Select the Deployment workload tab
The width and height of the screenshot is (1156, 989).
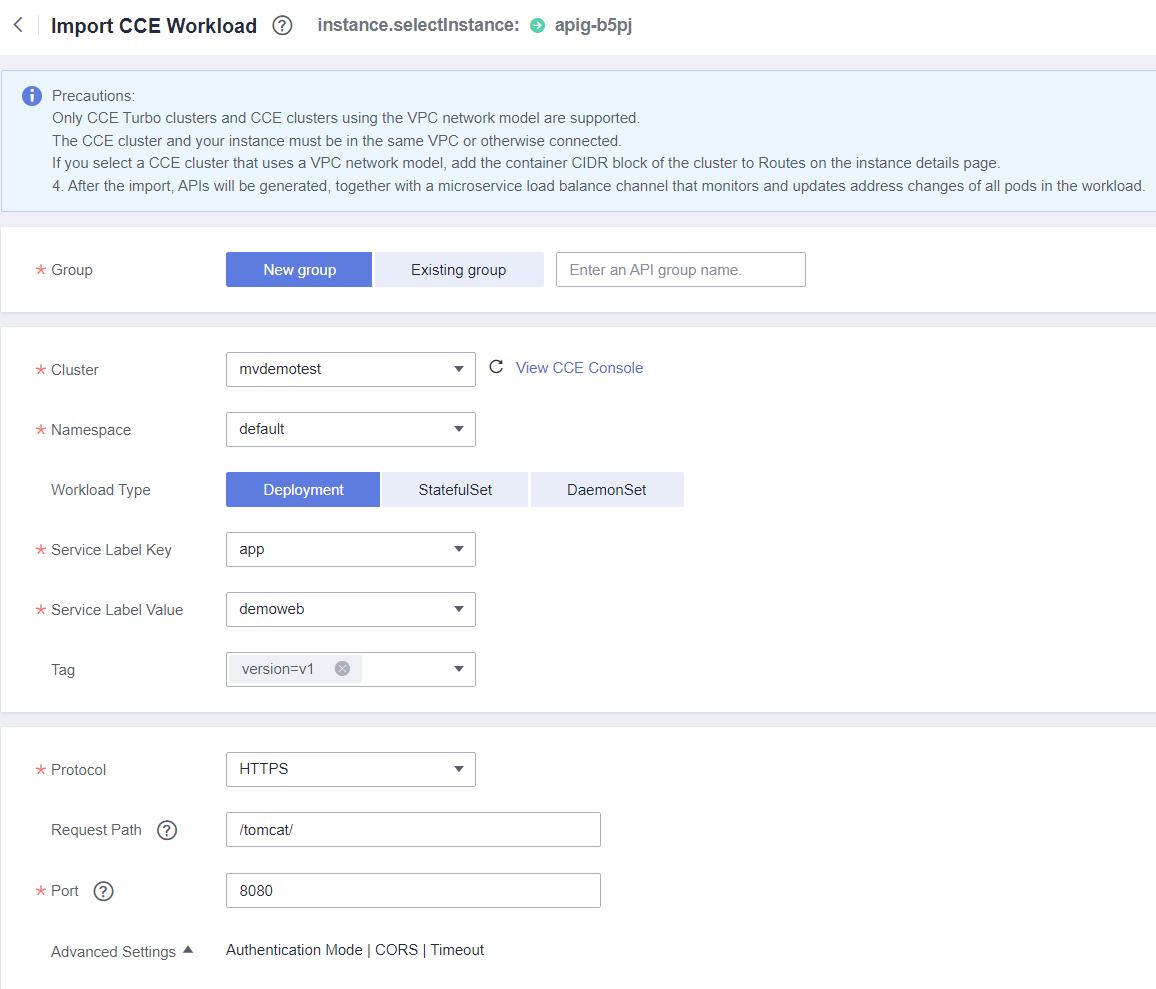[302, 489]
